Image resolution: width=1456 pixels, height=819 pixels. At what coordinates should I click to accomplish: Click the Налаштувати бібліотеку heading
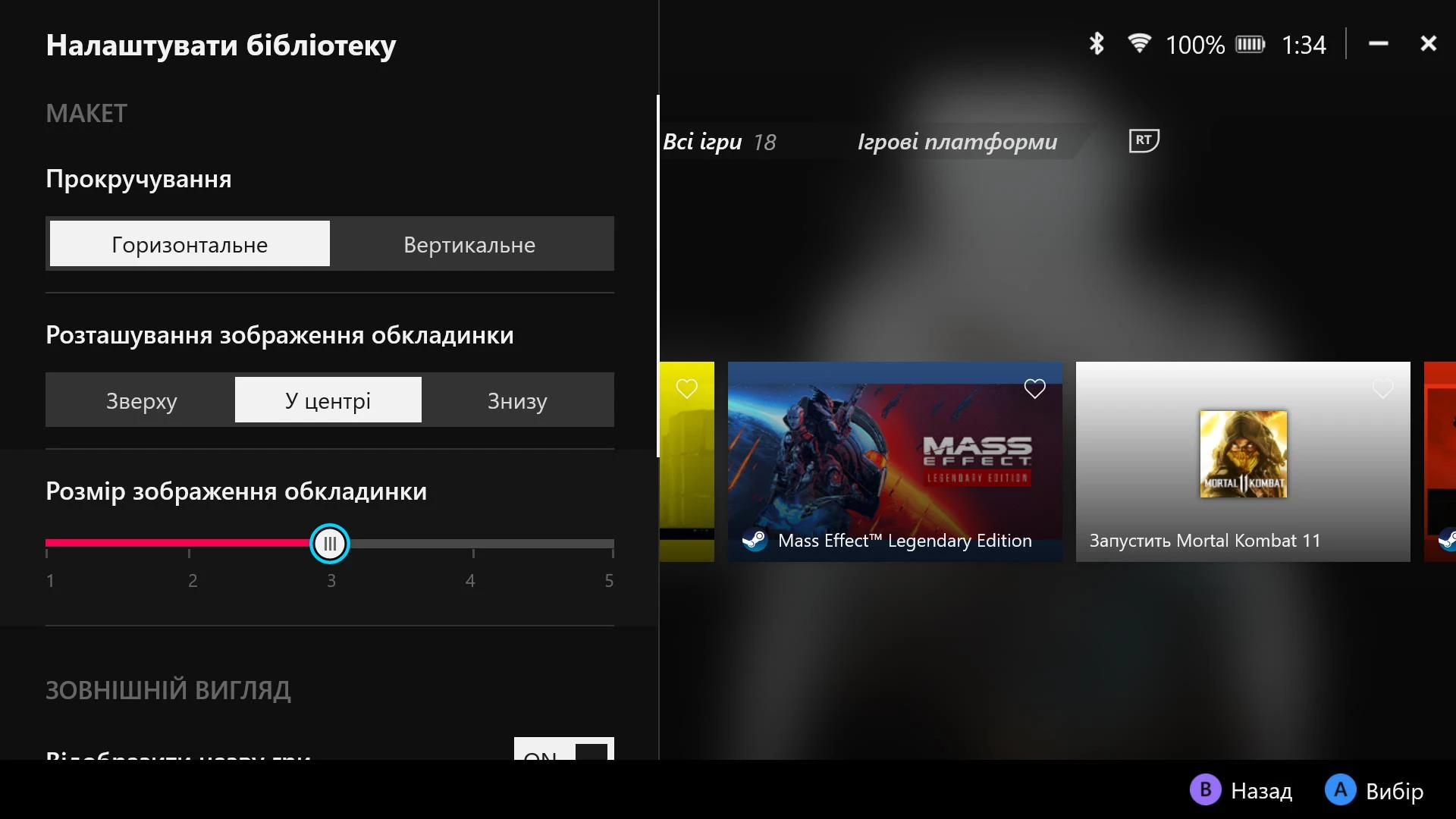(221, 45)
